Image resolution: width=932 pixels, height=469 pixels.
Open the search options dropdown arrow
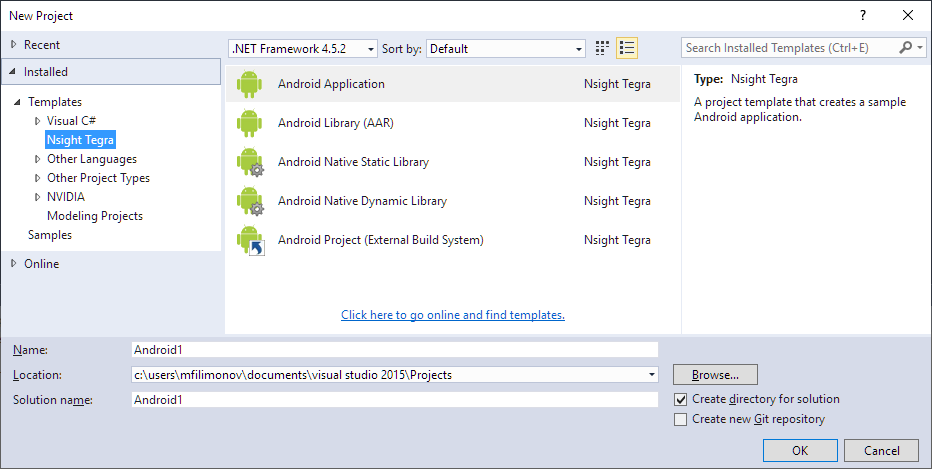tap(920, 48)
